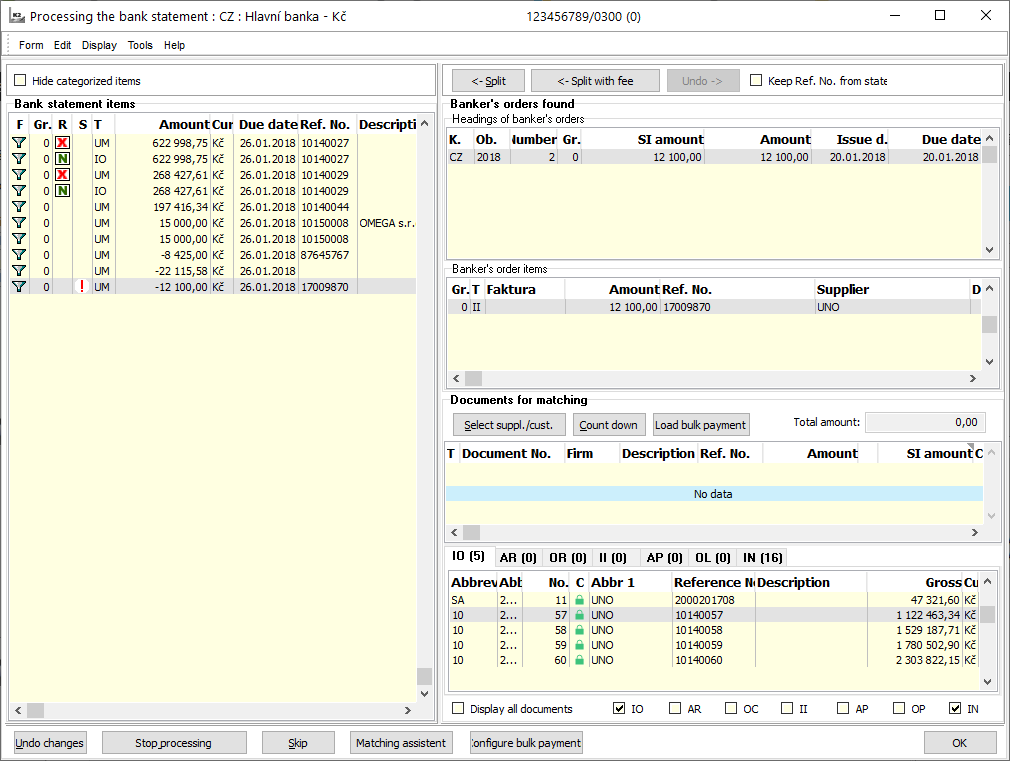
Task: Switch to the OR (0) tab
Action: [567, 557]
